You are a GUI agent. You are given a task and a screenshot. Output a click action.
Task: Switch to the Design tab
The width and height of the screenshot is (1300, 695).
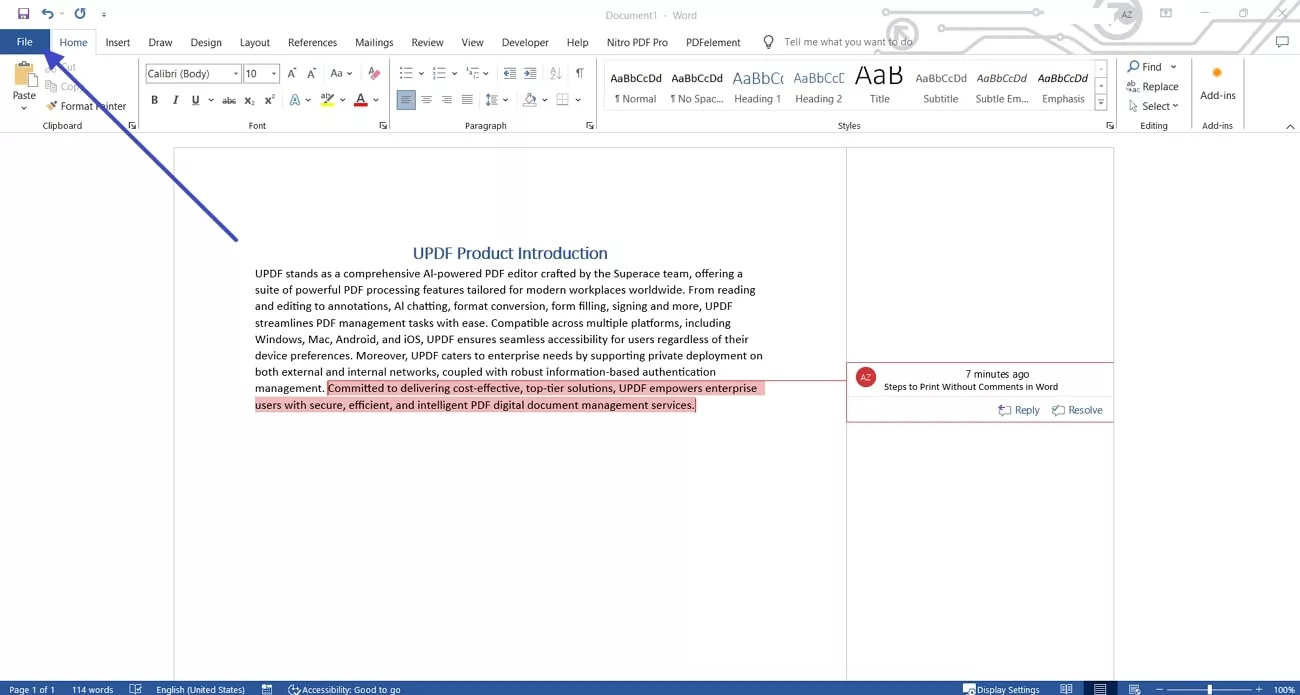tap(206, 42)
